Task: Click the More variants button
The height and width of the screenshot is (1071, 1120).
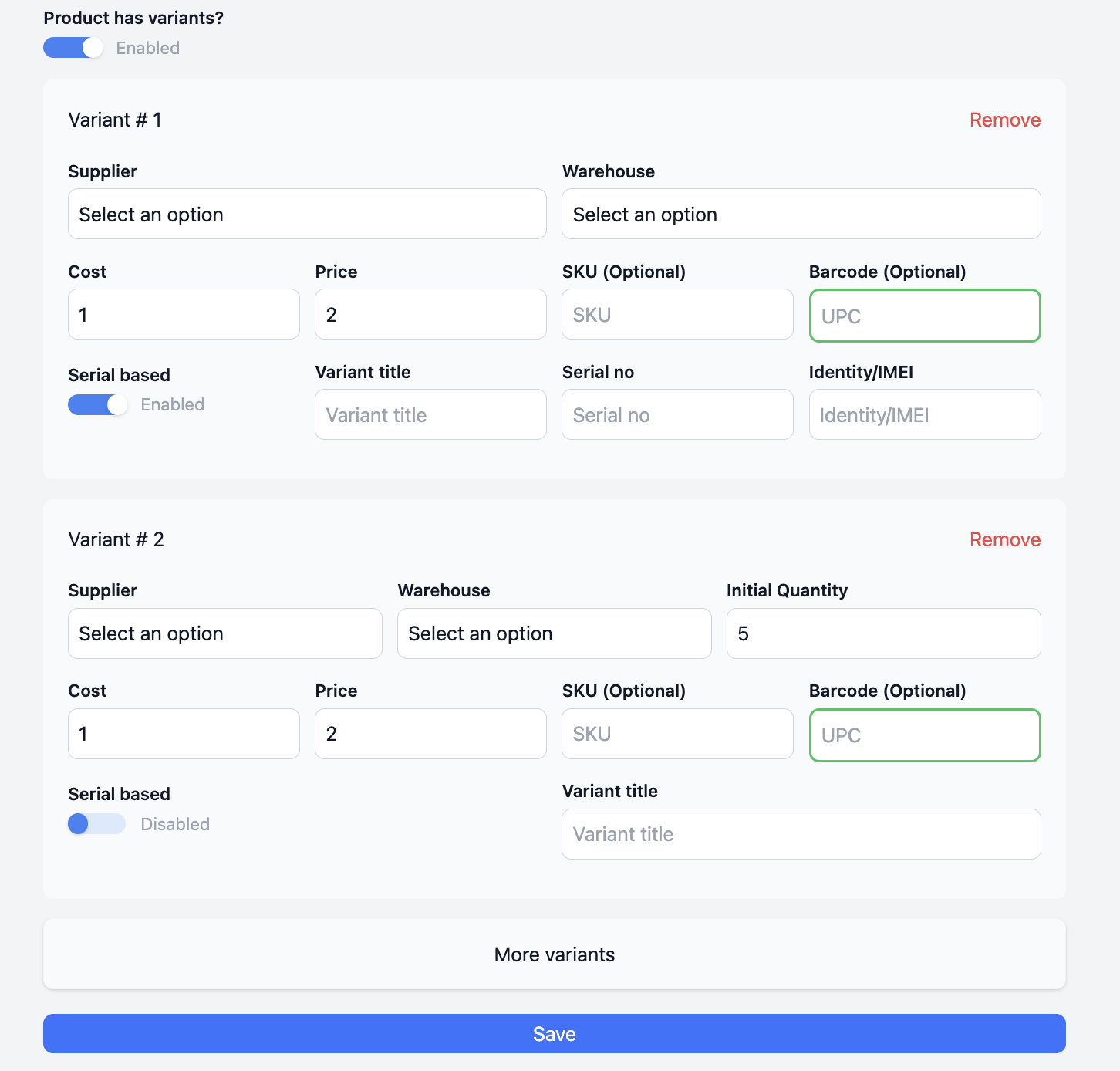Action: tap(554, 954)
